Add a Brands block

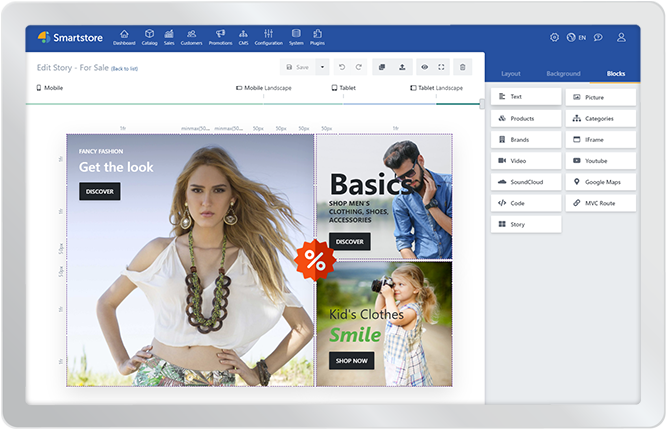526,139
